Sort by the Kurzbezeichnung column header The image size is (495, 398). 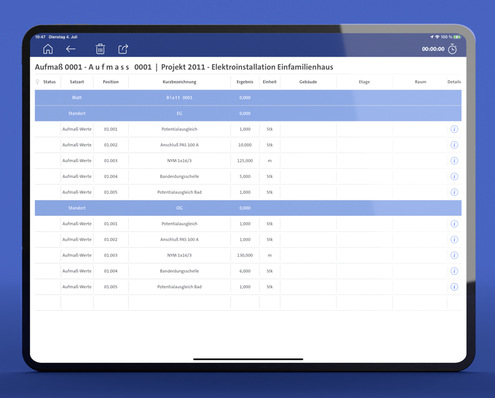coord(179,82)
